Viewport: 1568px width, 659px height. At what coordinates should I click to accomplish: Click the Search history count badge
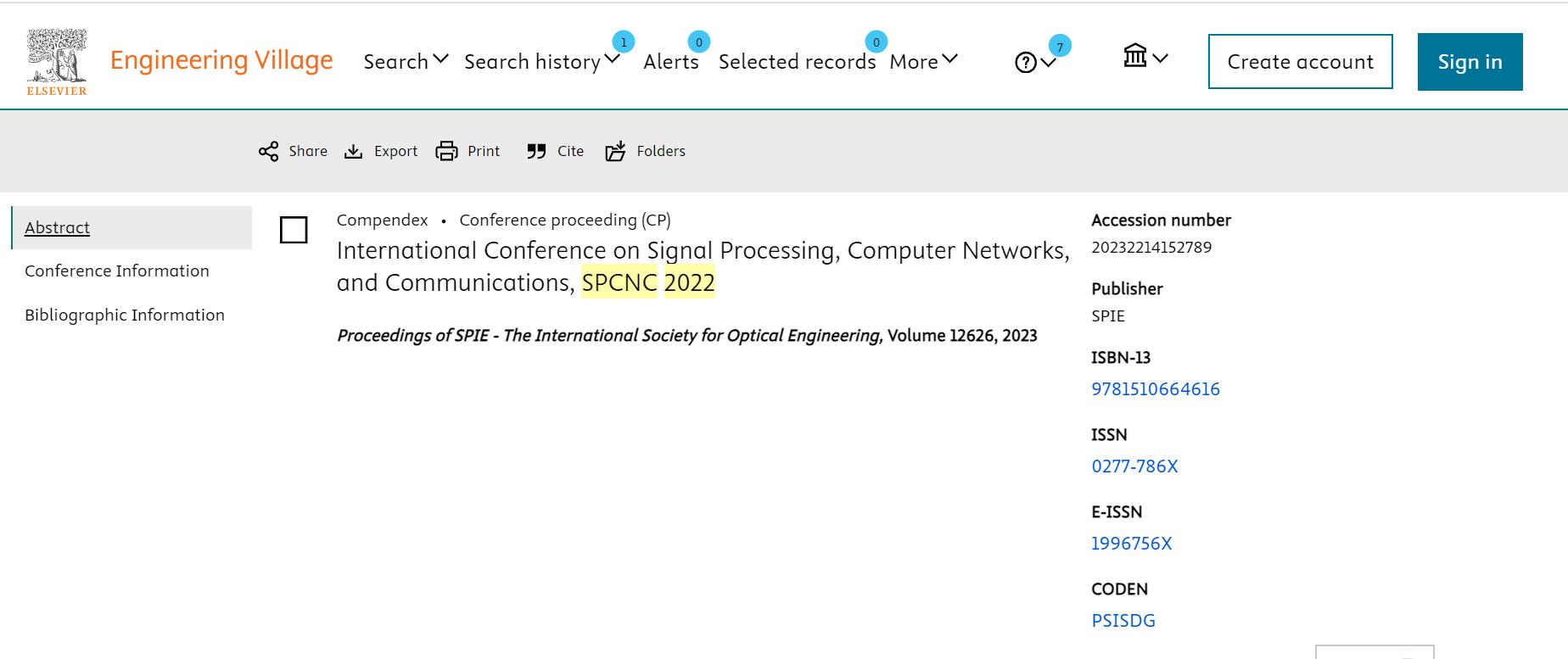tap(624, 42)
